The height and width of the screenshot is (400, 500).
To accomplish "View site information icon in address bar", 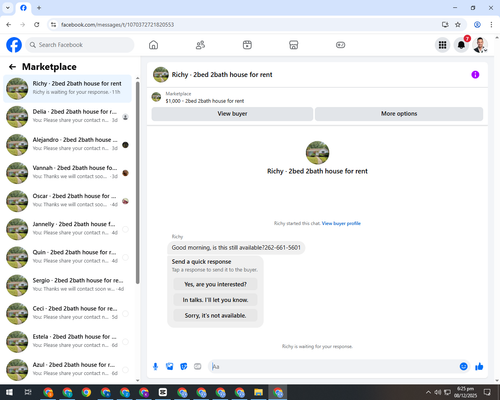I will point(53,25).
